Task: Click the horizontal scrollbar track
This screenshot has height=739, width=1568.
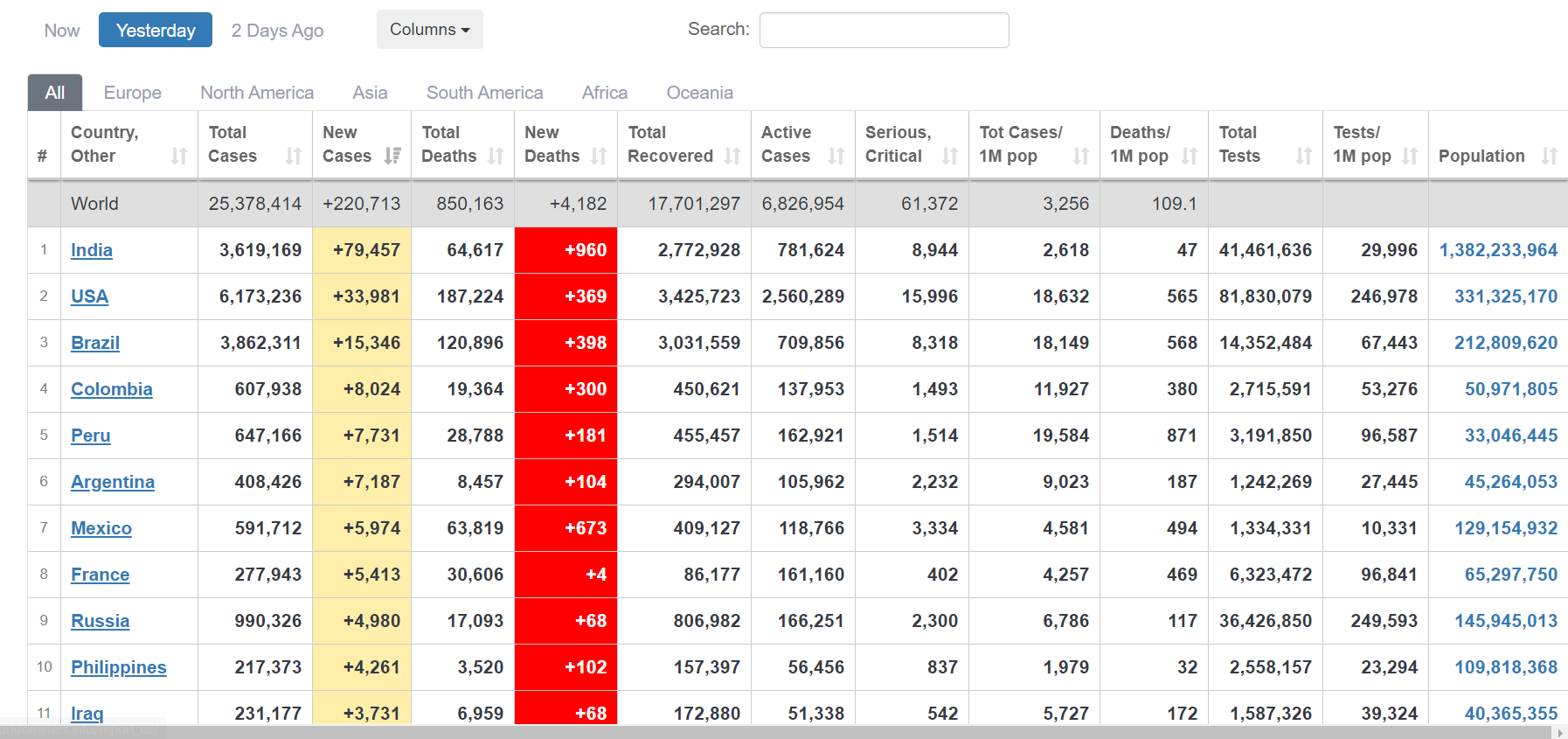Action: click(x=778, y=733)
